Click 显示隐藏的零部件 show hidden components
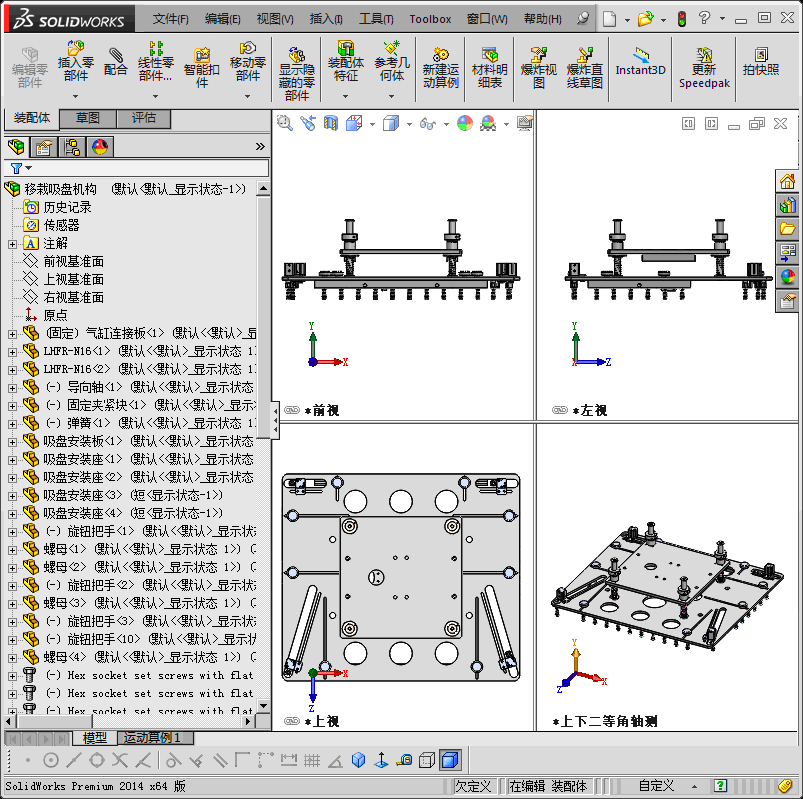Screen dimensions: 803x799 [x=297, y=73]
